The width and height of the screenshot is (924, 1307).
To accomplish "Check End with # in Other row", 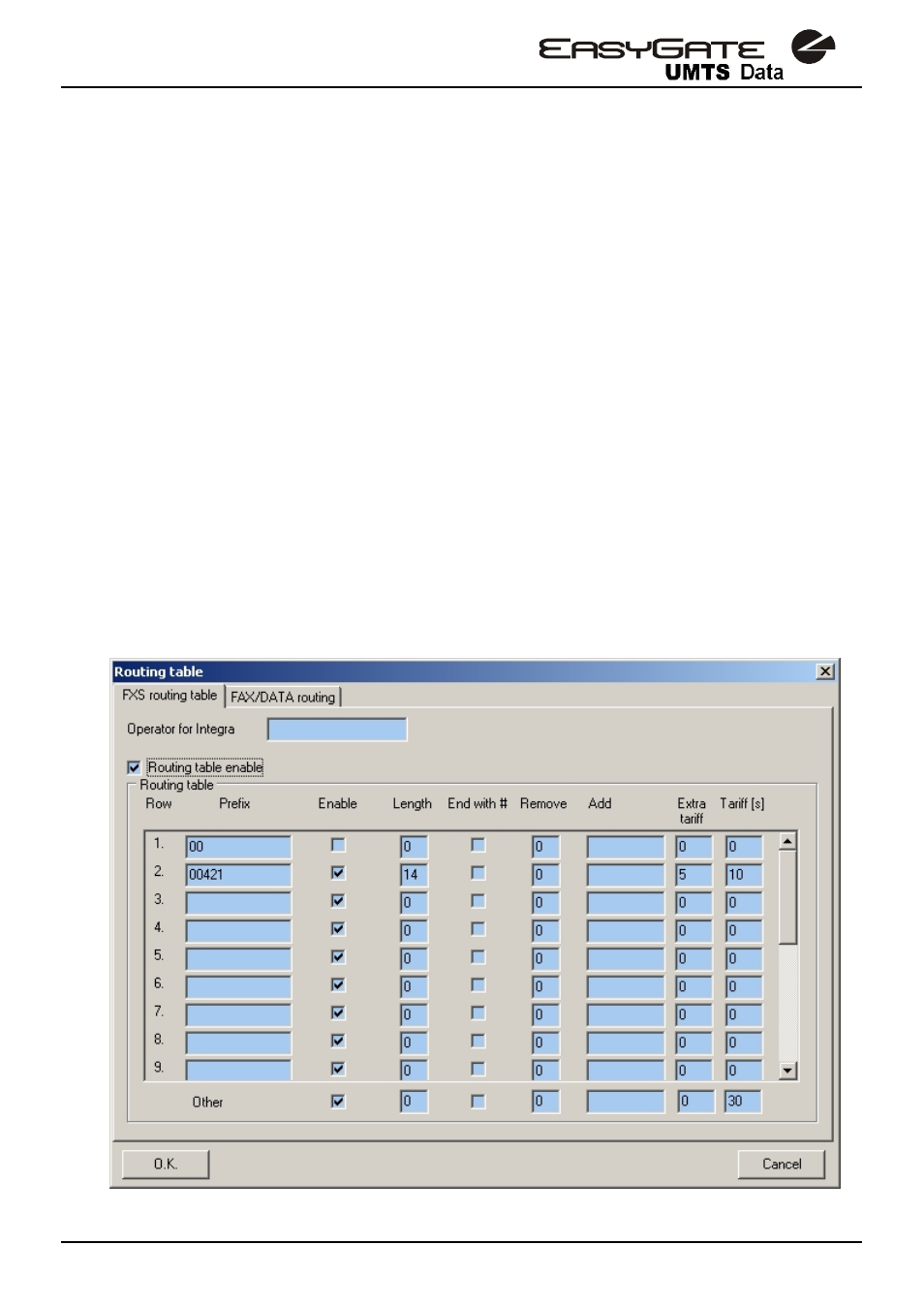I will coord(477,1102).
